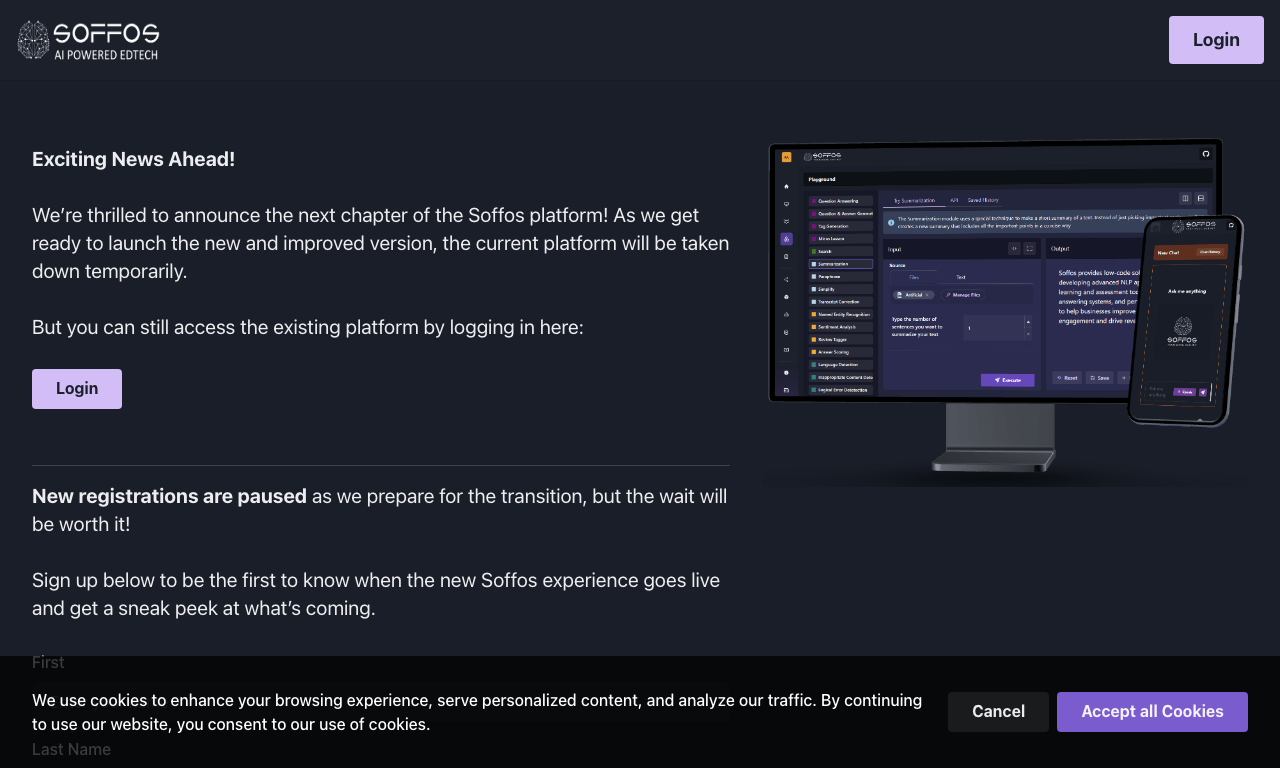Click the Execute button in the mockup
This screenshot has height=768, width=1280.
pyautogui.click(x=1008, y=380)
